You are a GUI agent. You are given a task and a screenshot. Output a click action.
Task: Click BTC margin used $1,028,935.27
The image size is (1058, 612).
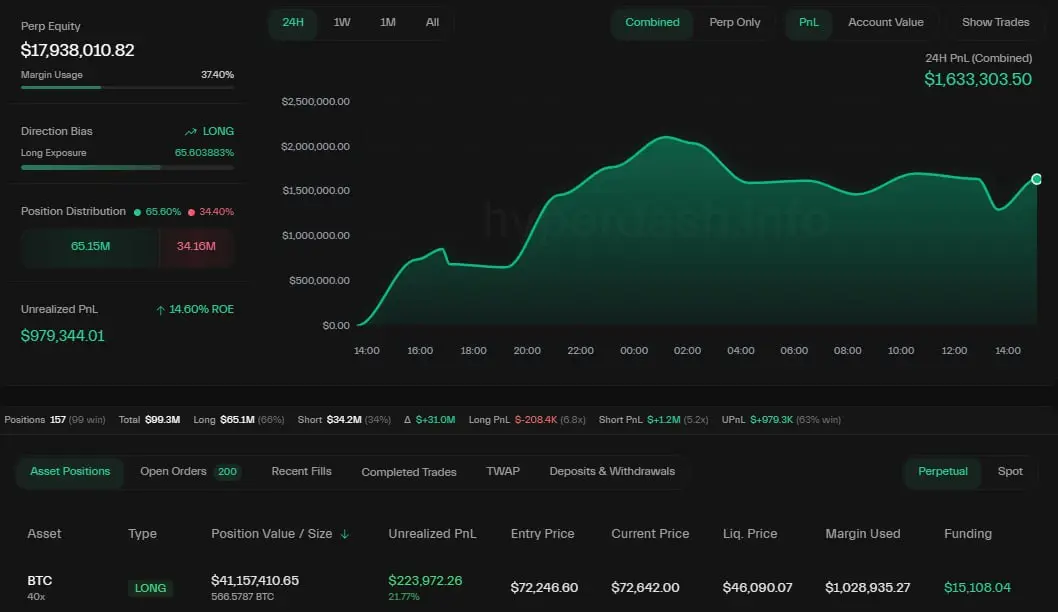pyautogui.click(x=868, y=588)
